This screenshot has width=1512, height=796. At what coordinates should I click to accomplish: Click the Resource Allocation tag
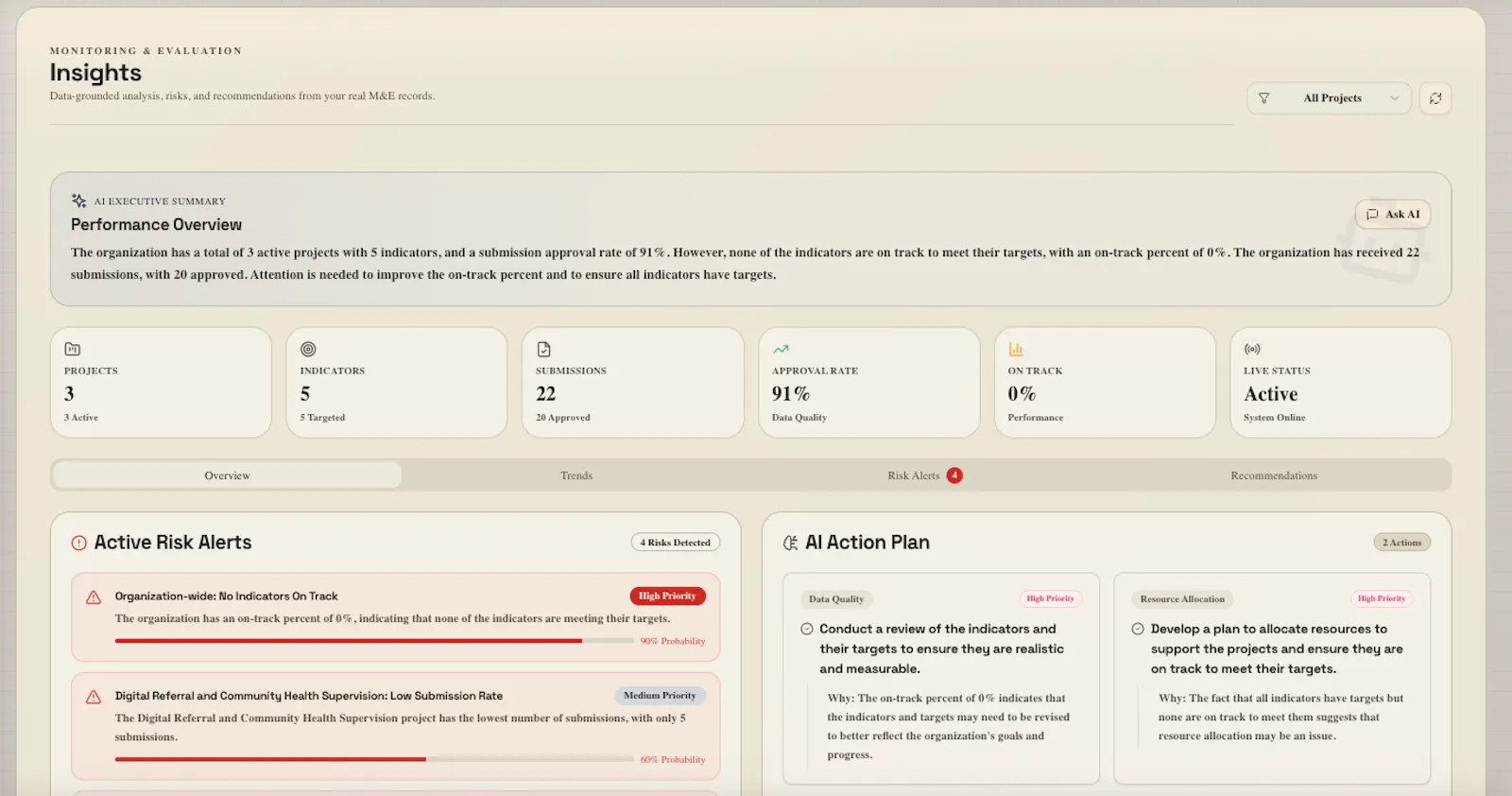pyautogui.click(x=1182, y=599)
